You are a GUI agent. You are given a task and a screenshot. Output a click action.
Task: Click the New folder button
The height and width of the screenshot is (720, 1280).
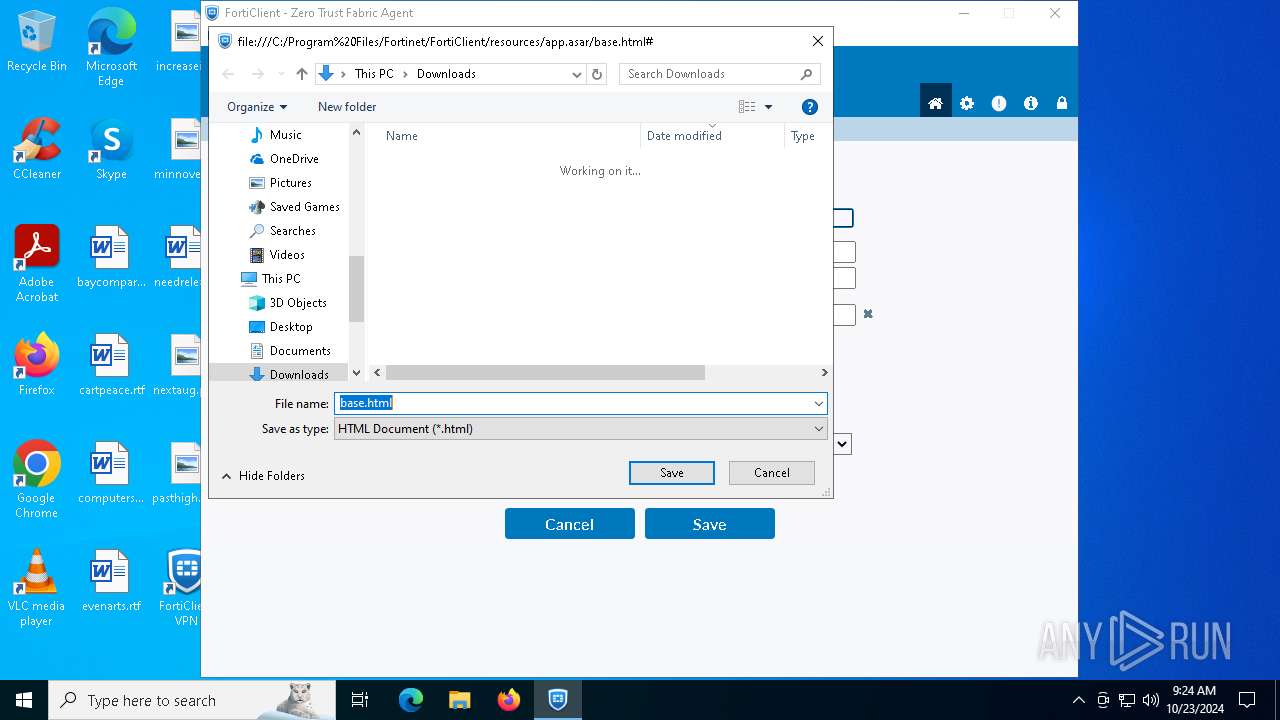347,107
